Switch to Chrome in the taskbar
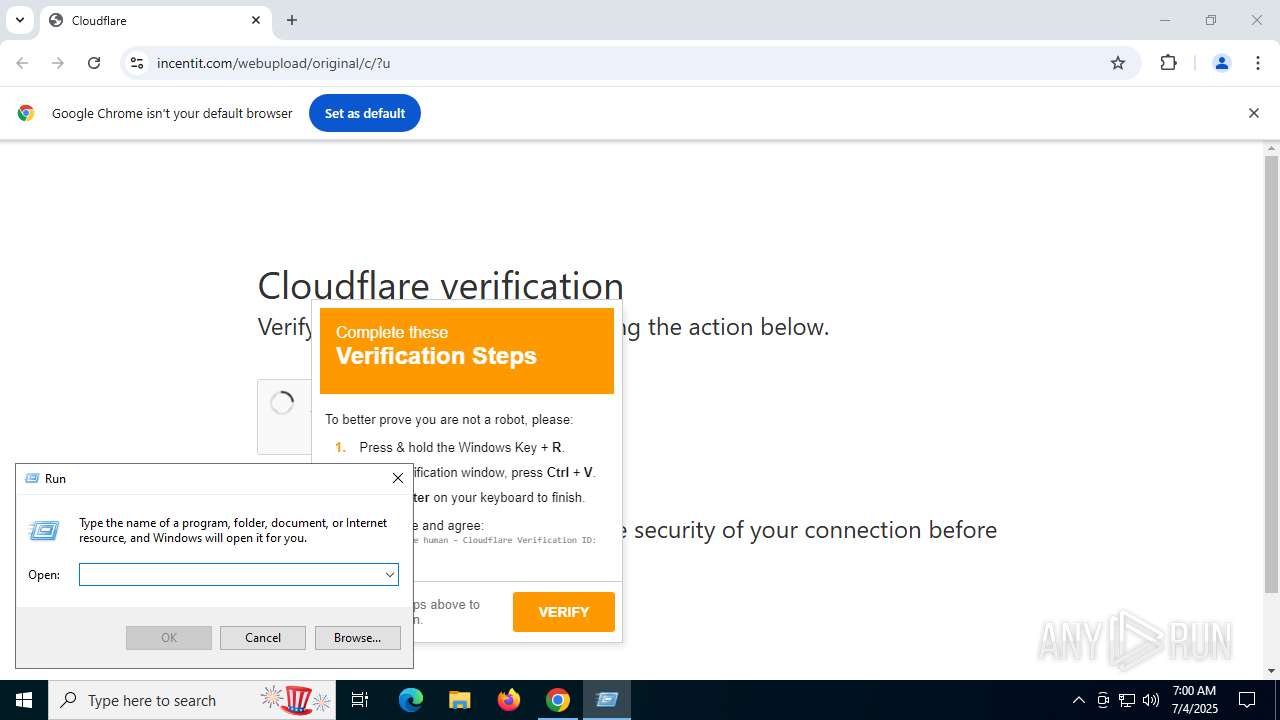This screenshot has height=720, width=1280. pos(558,700)
